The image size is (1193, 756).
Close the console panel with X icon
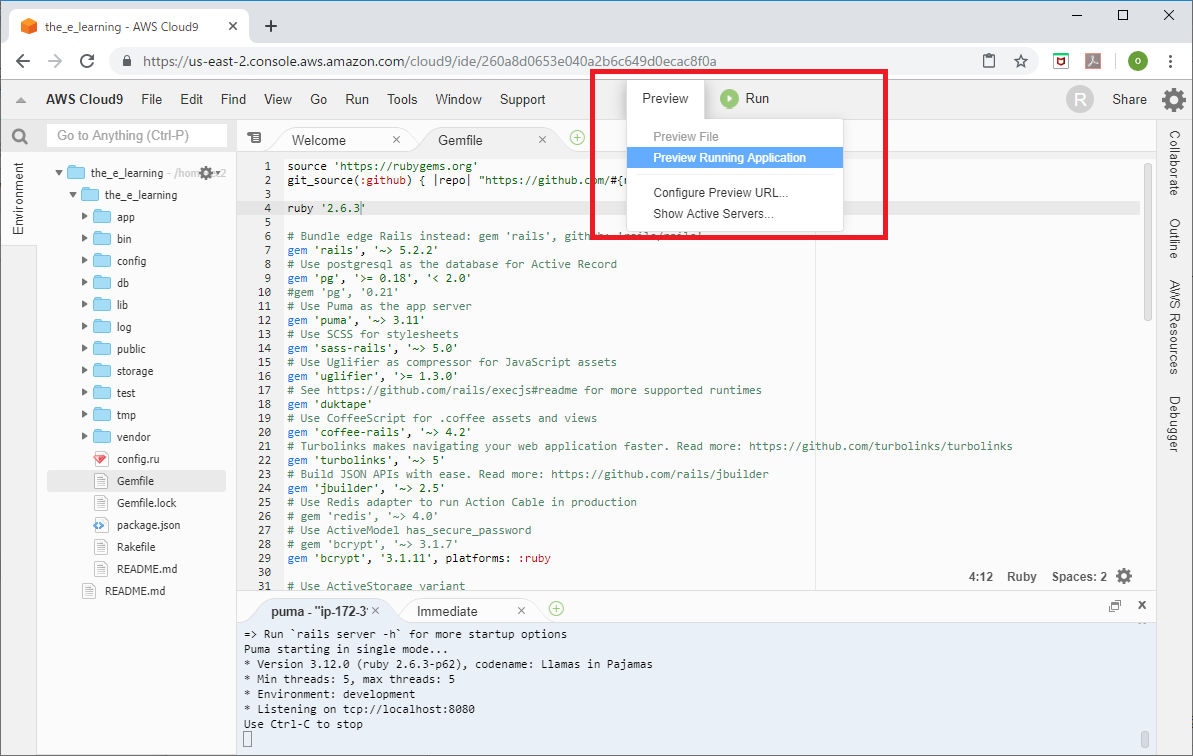[x=1142, y=605]
